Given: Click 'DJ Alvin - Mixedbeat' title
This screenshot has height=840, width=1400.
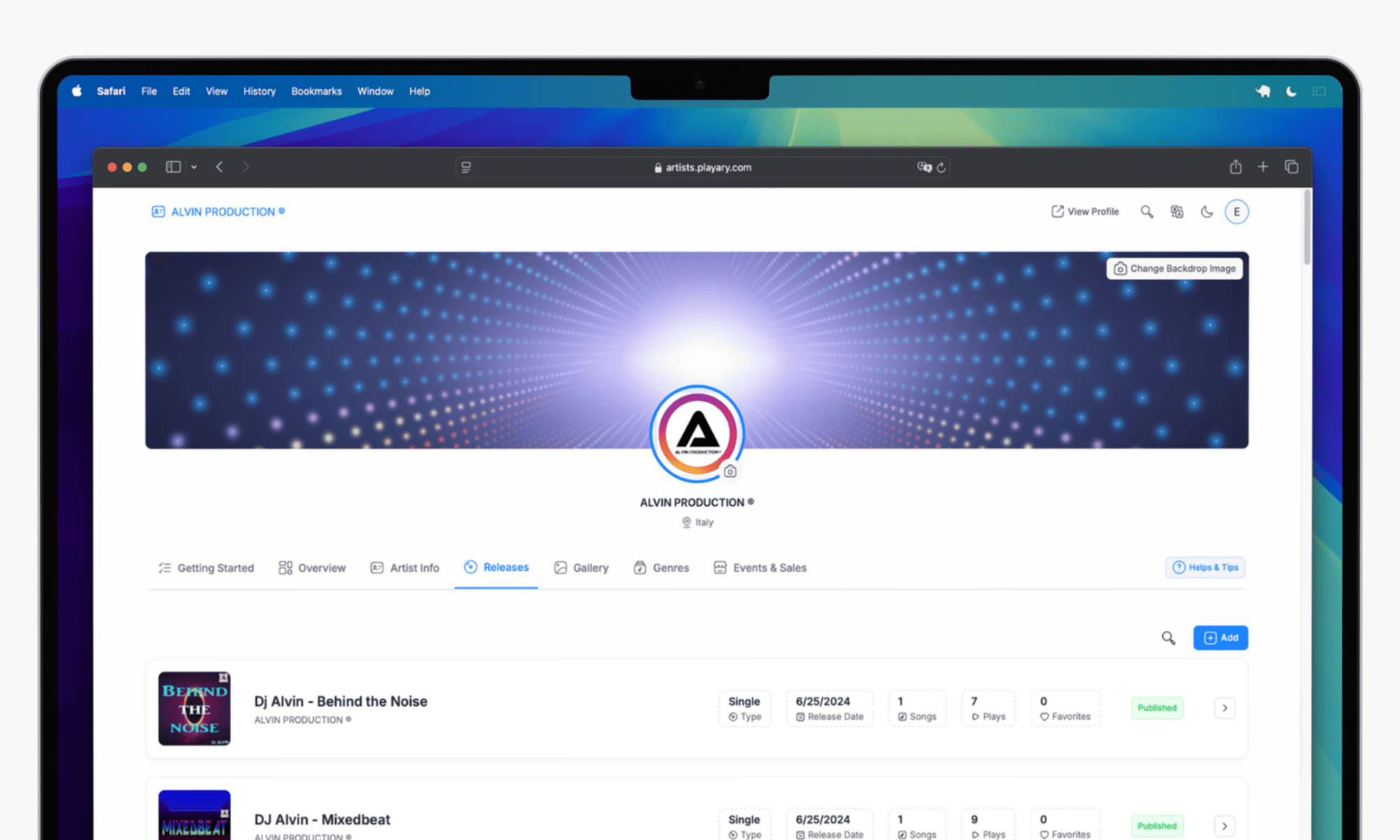Looking at the screenshot, I should (322, 820).
